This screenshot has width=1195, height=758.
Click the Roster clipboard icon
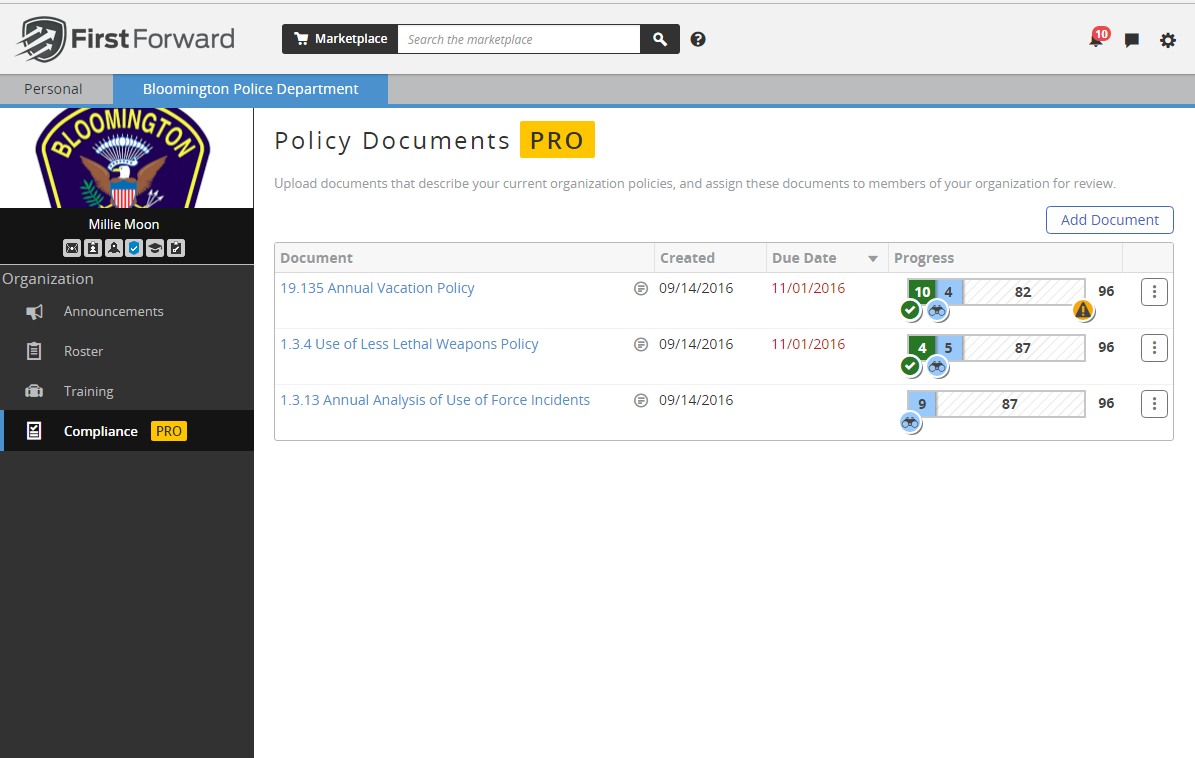pos(34,351)
